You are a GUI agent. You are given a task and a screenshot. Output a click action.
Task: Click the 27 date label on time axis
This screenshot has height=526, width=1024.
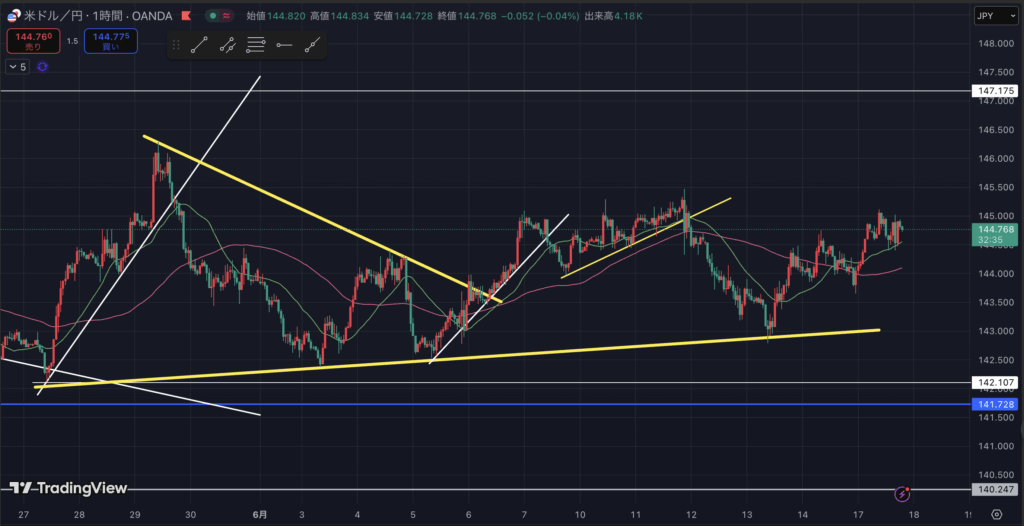24,514
